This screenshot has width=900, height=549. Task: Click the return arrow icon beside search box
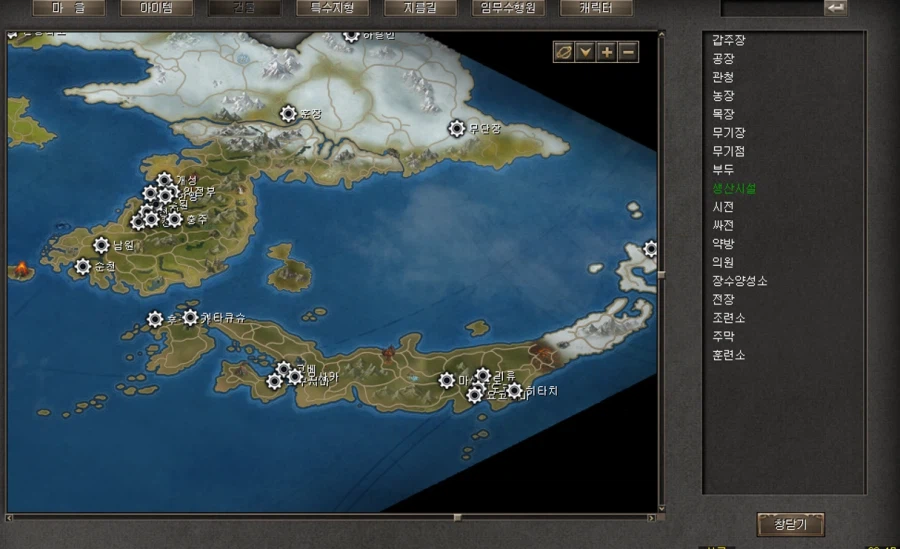pyautogui.click(x=836, y=8)
